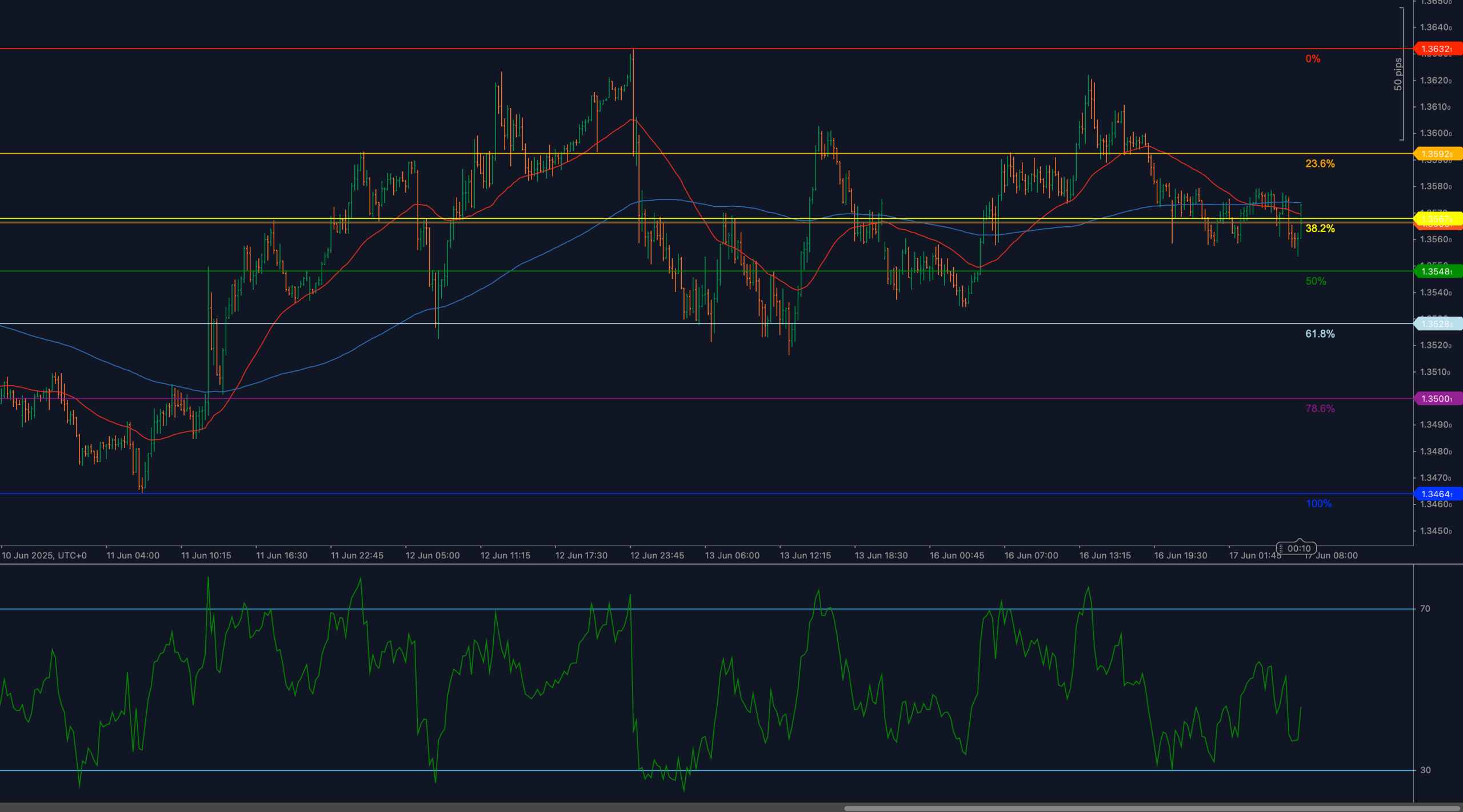This screenshot has width=1463, height=812.
Task: Click the red 1.3632 price tag
Action: [1438, 49]
